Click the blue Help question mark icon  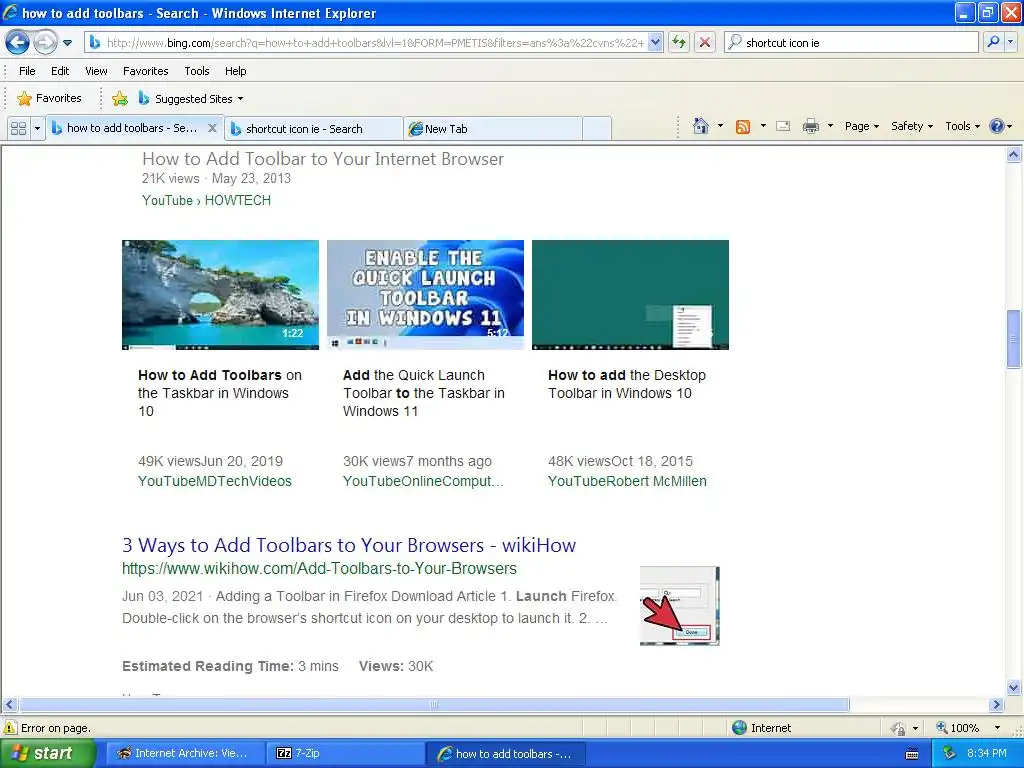(997, 126)
